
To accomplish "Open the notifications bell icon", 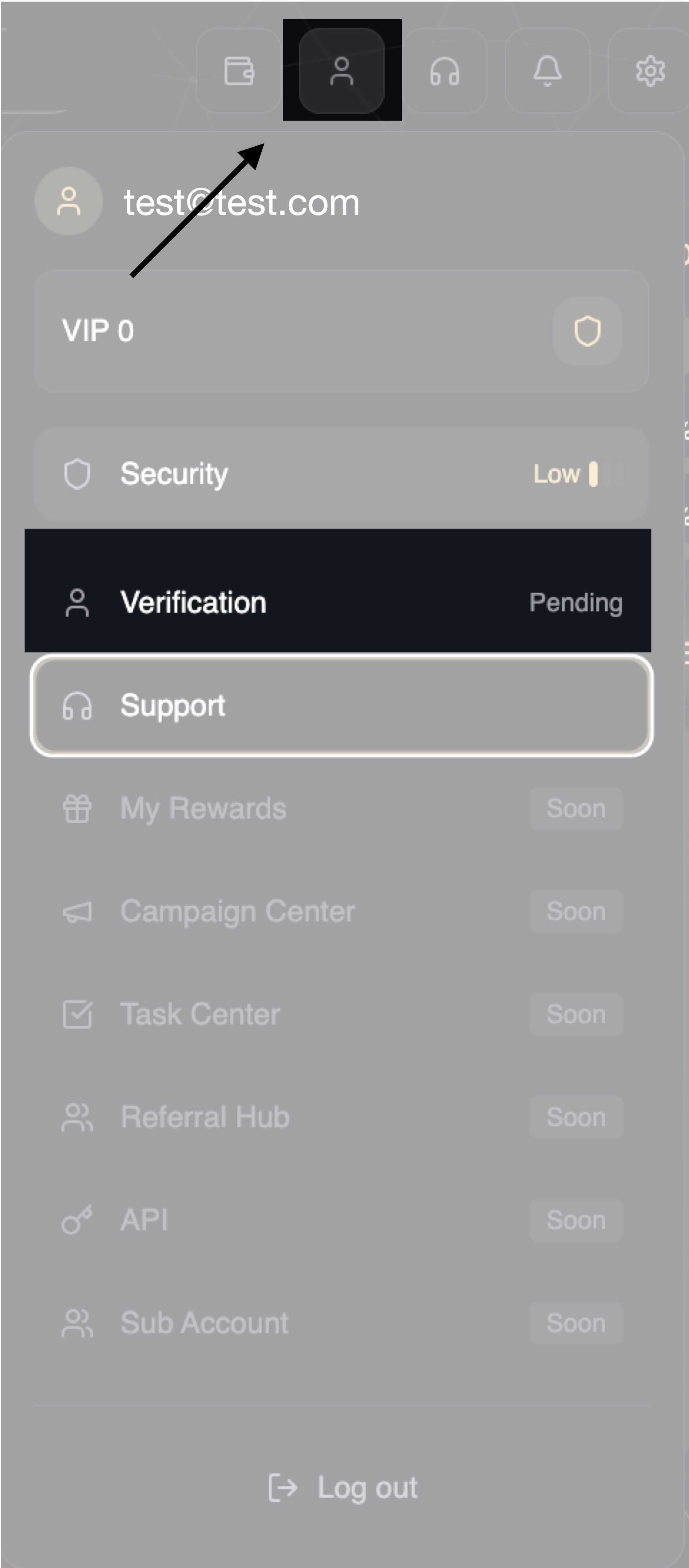I will [547, 70].
